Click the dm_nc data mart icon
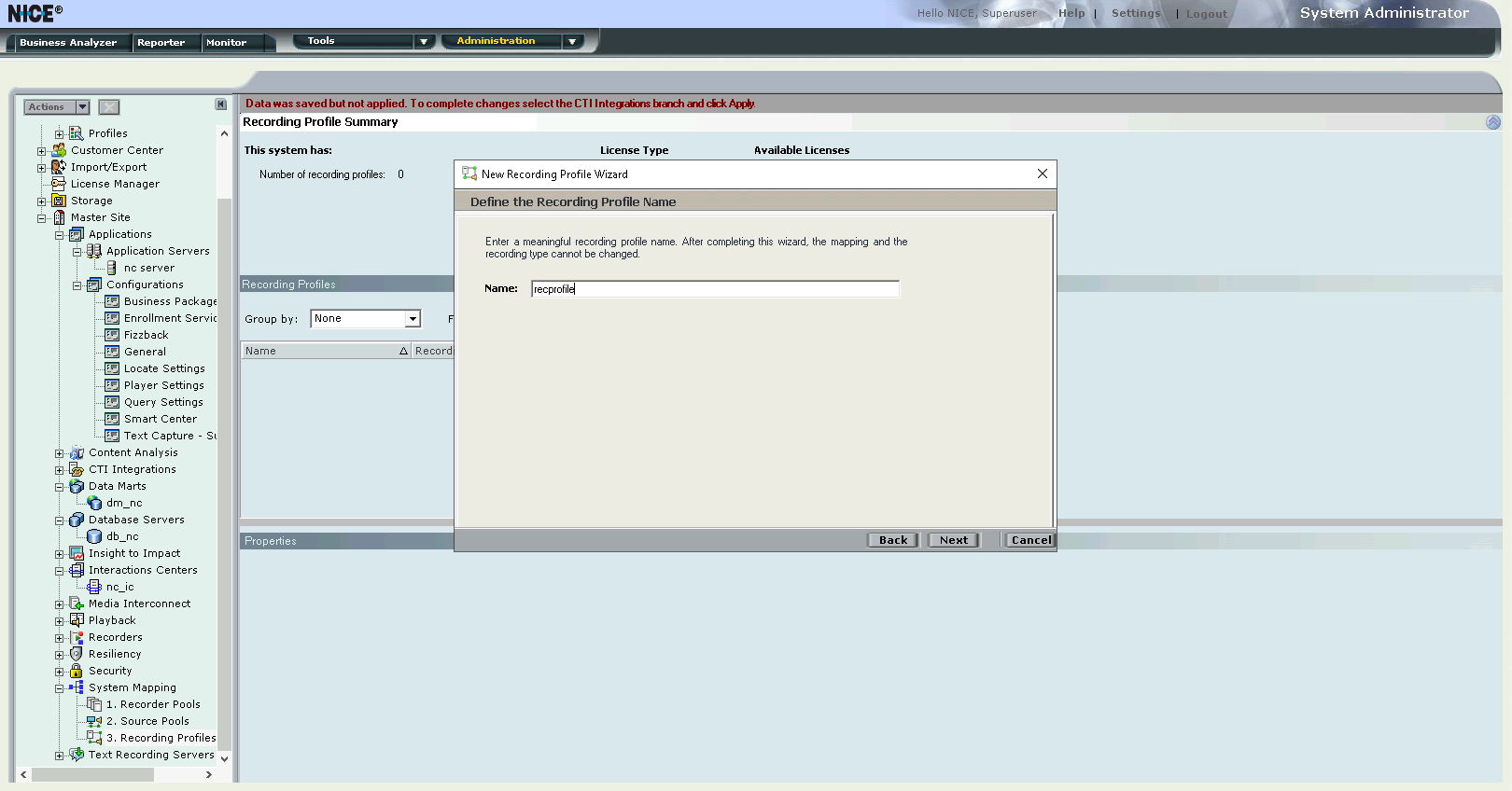The height and width of the screenshot is (791, 1512). click(94, 503)
